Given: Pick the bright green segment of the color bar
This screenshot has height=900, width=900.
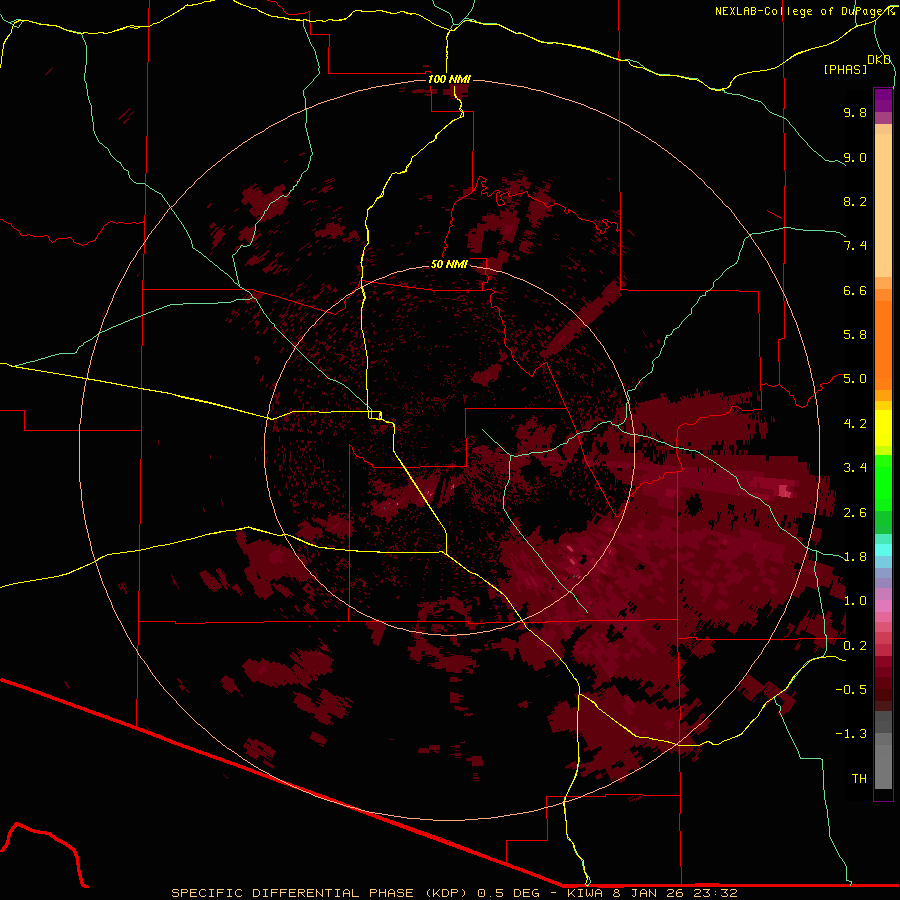Looking at the screenshot, I should [883, 483].
